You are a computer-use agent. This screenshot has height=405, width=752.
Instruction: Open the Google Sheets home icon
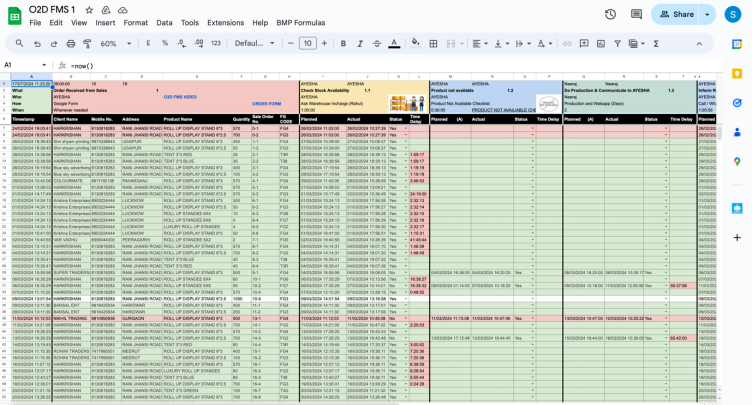coord(15,16)
